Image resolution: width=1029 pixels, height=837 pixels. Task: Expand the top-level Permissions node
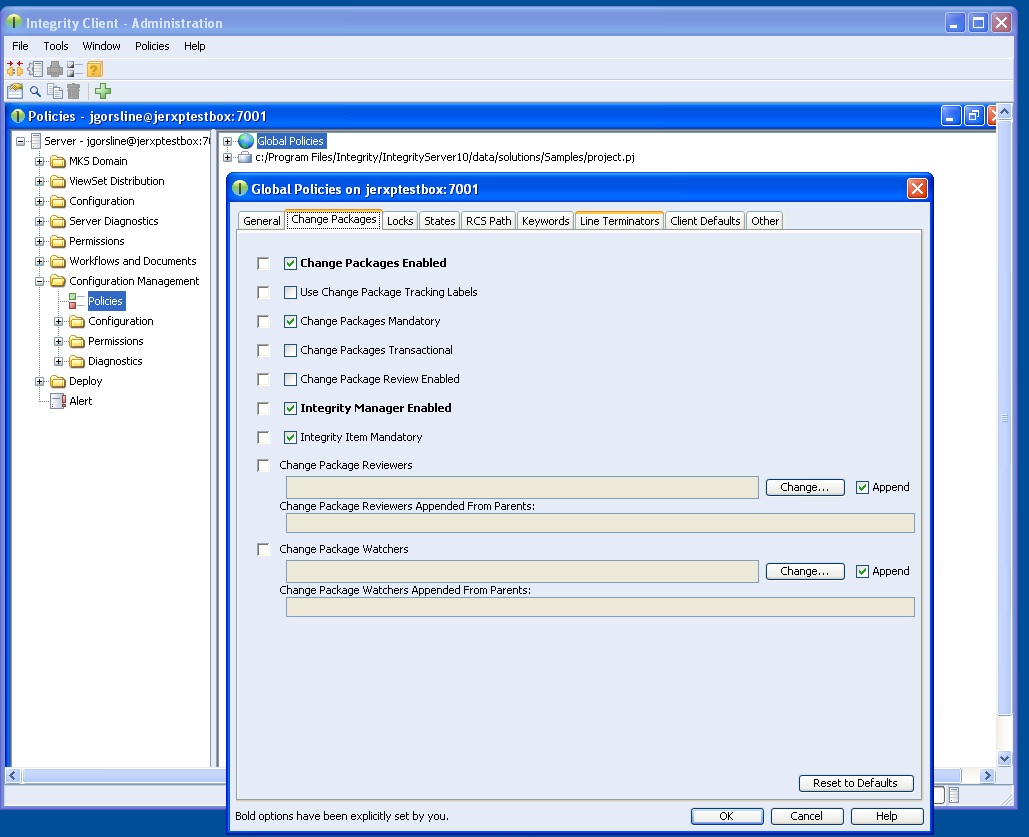tap(39, 242)
